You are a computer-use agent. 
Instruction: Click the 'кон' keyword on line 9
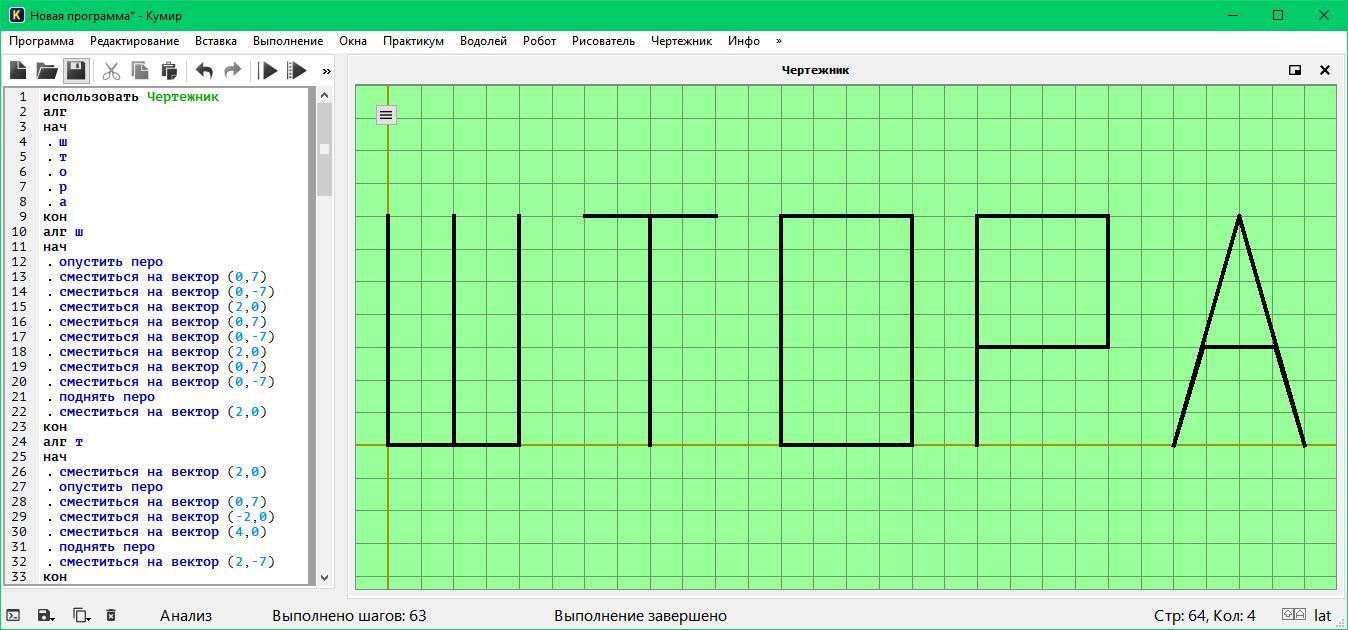tap(55, 217)
